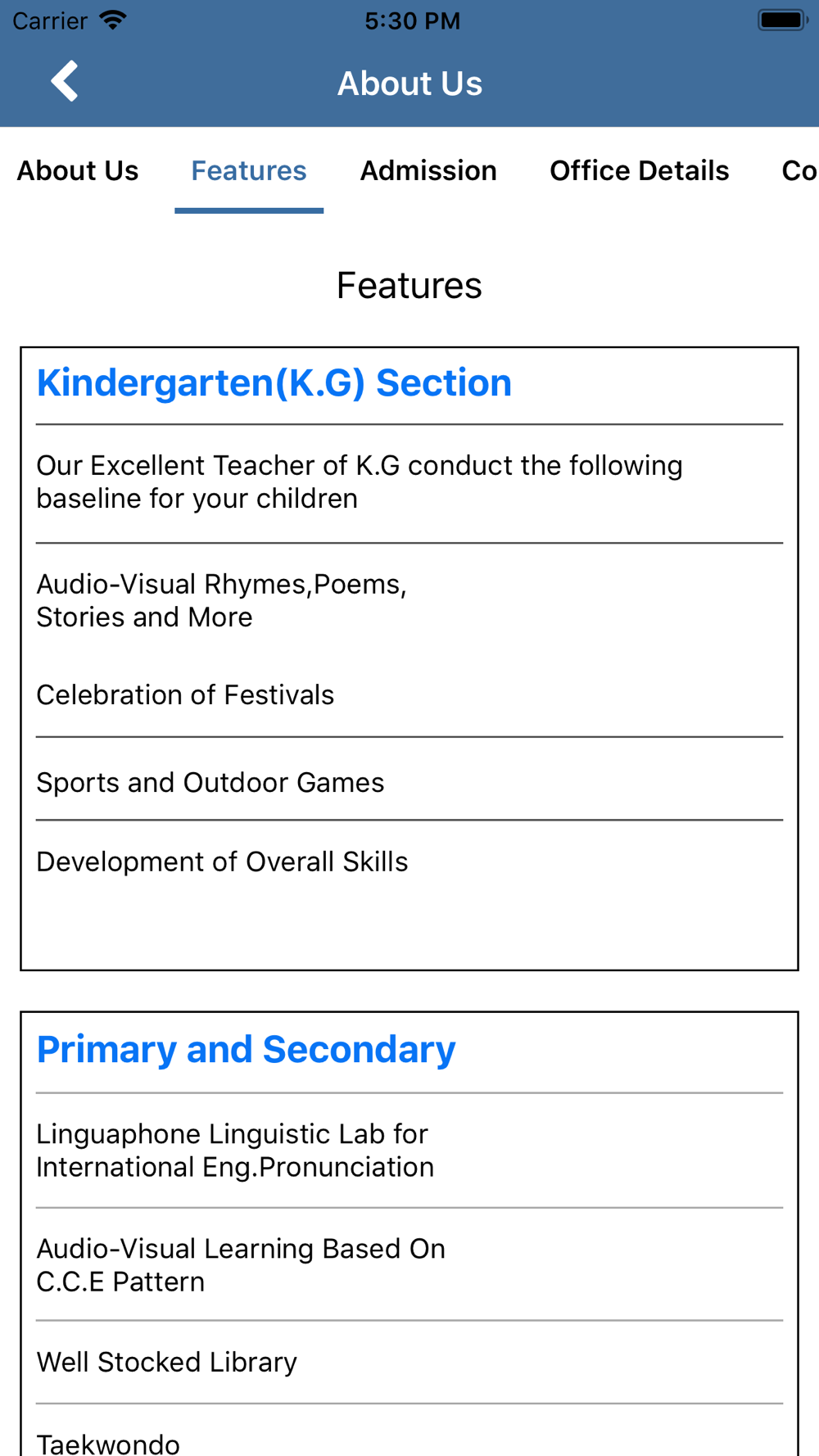Image resolution: width=819 pixels, height=1456 pixels.
Task: Tap the Wi-Fi status icon
Action: (x=113, y=20)
